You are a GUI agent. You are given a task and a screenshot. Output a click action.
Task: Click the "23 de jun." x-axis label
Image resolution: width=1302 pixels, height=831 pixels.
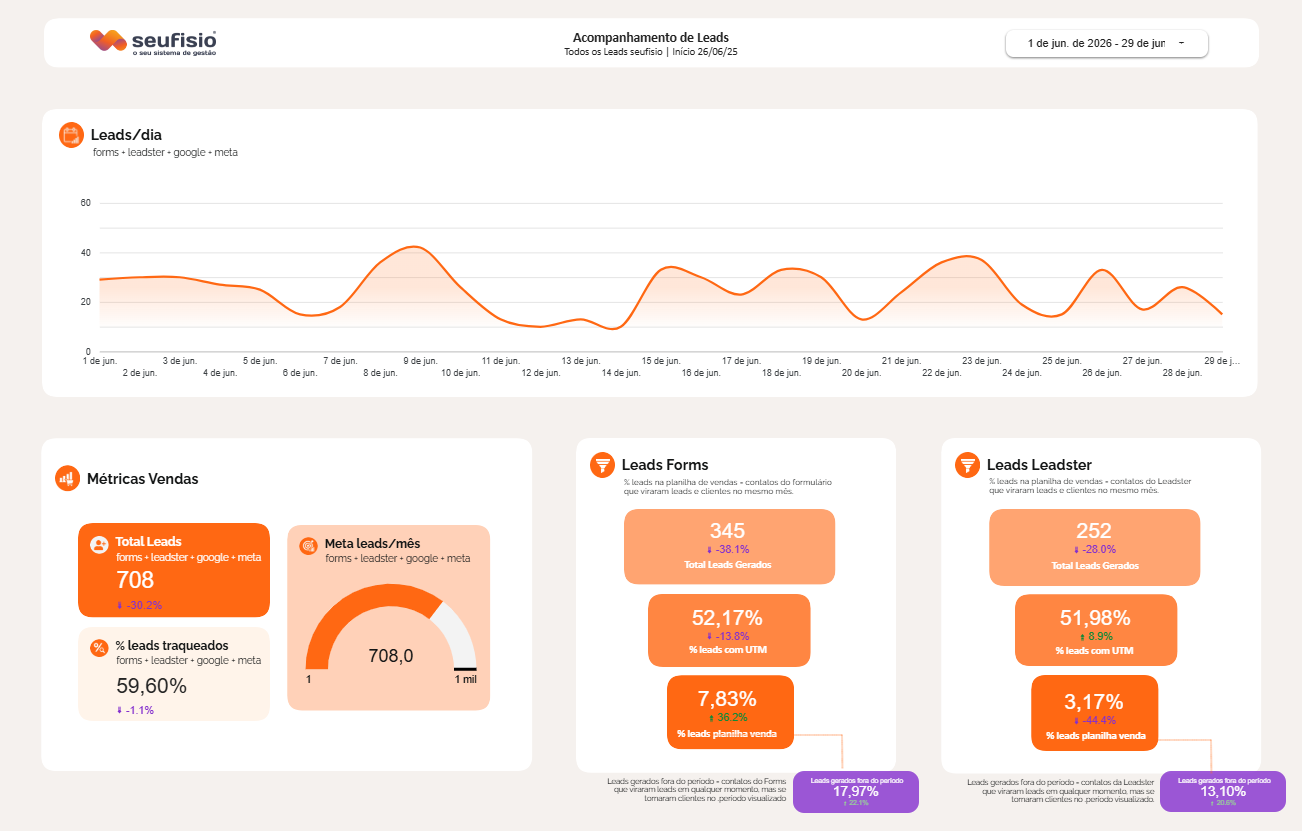pyautogui.click(x=982, y=360)
